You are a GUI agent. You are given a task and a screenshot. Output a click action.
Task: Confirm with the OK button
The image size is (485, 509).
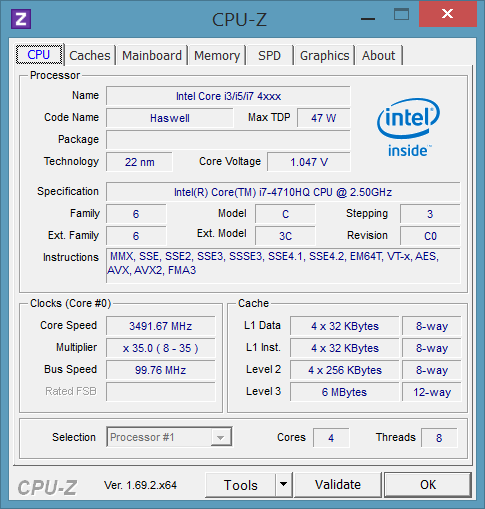point(428,484)
